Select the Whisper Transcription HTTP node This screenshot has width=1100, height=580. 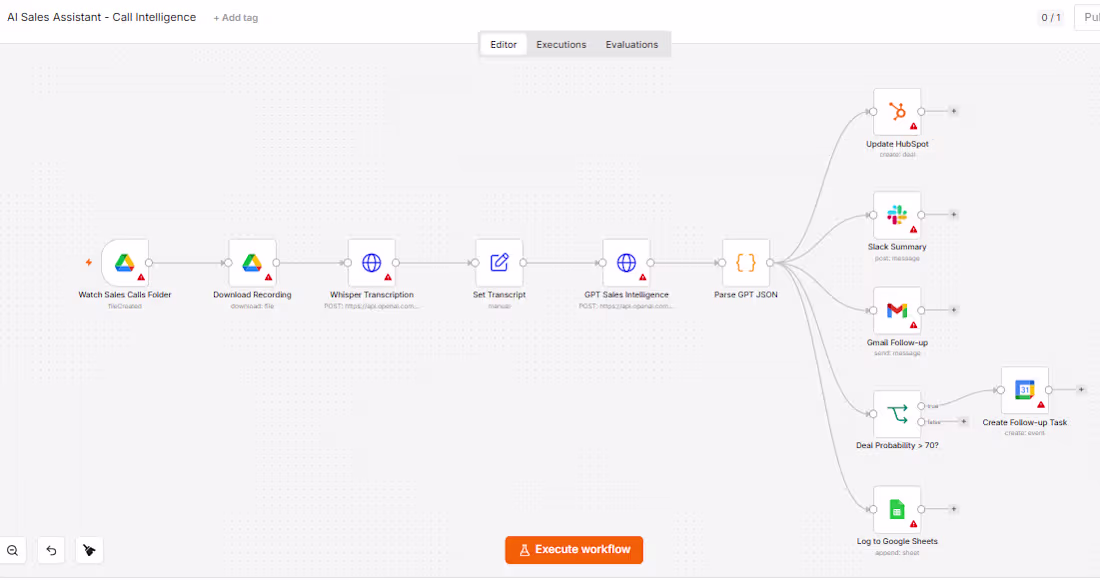tap(372, 263)
